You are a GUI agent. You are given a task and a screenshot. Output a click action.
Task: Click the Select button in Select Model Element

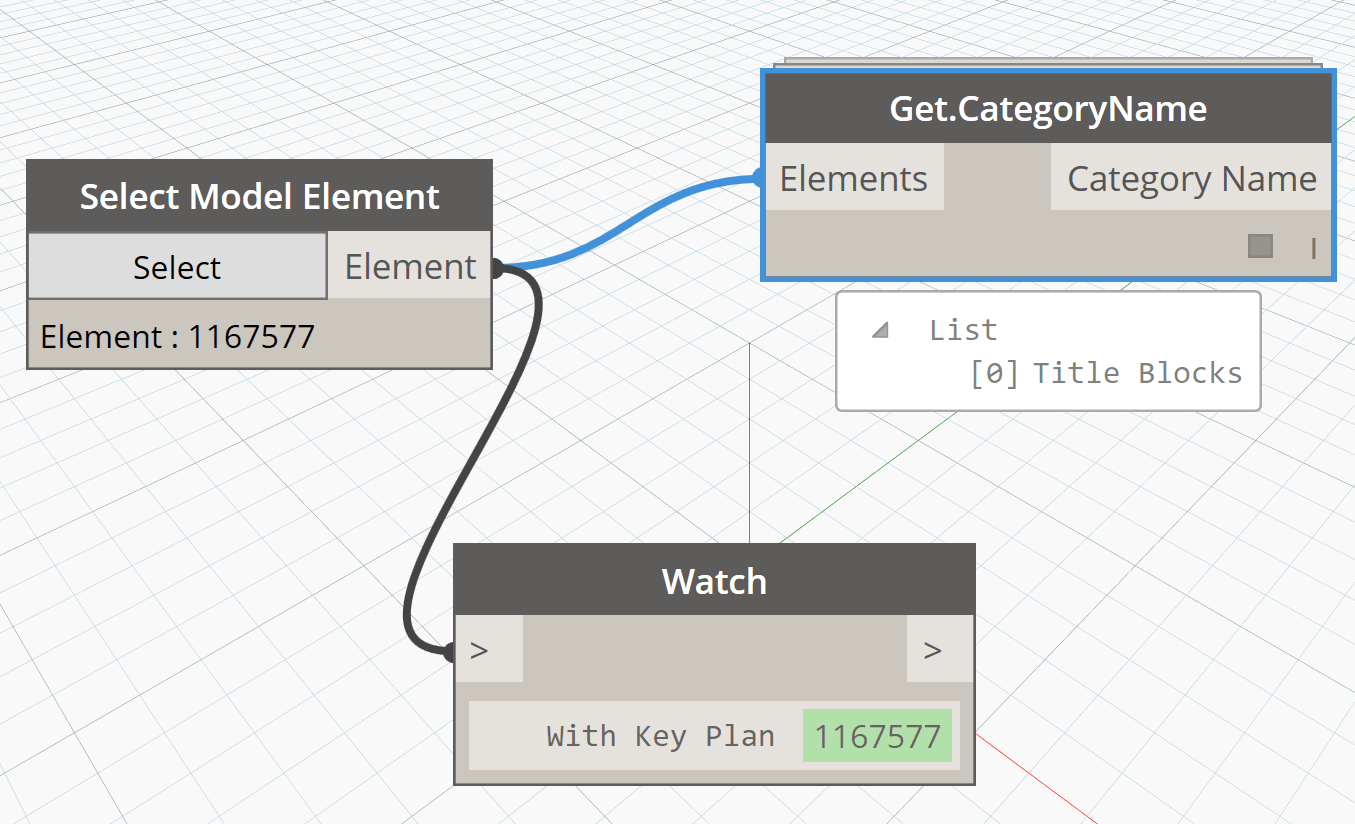point(177,267)
